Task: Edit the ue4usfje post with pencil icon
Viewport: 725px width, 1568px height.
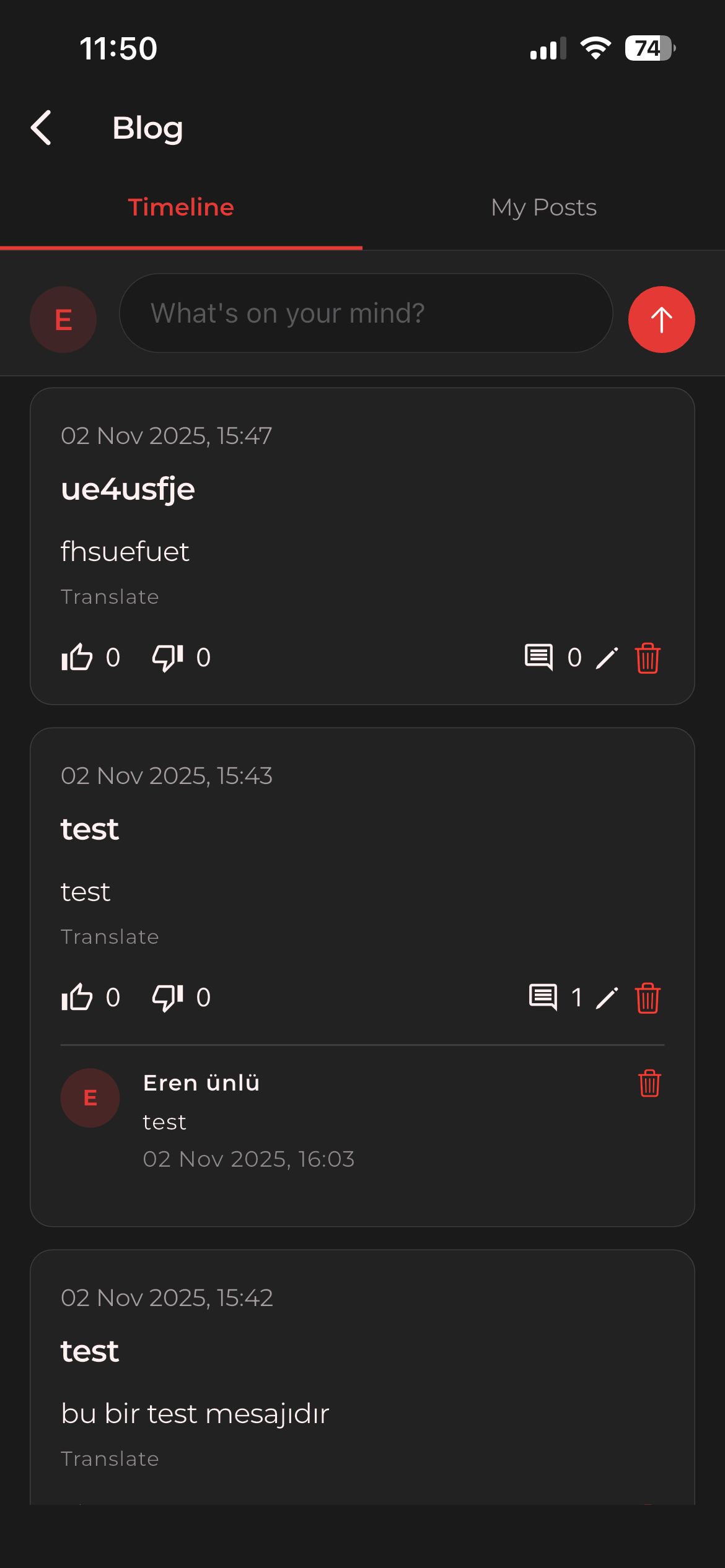Action: pos(607,658)
